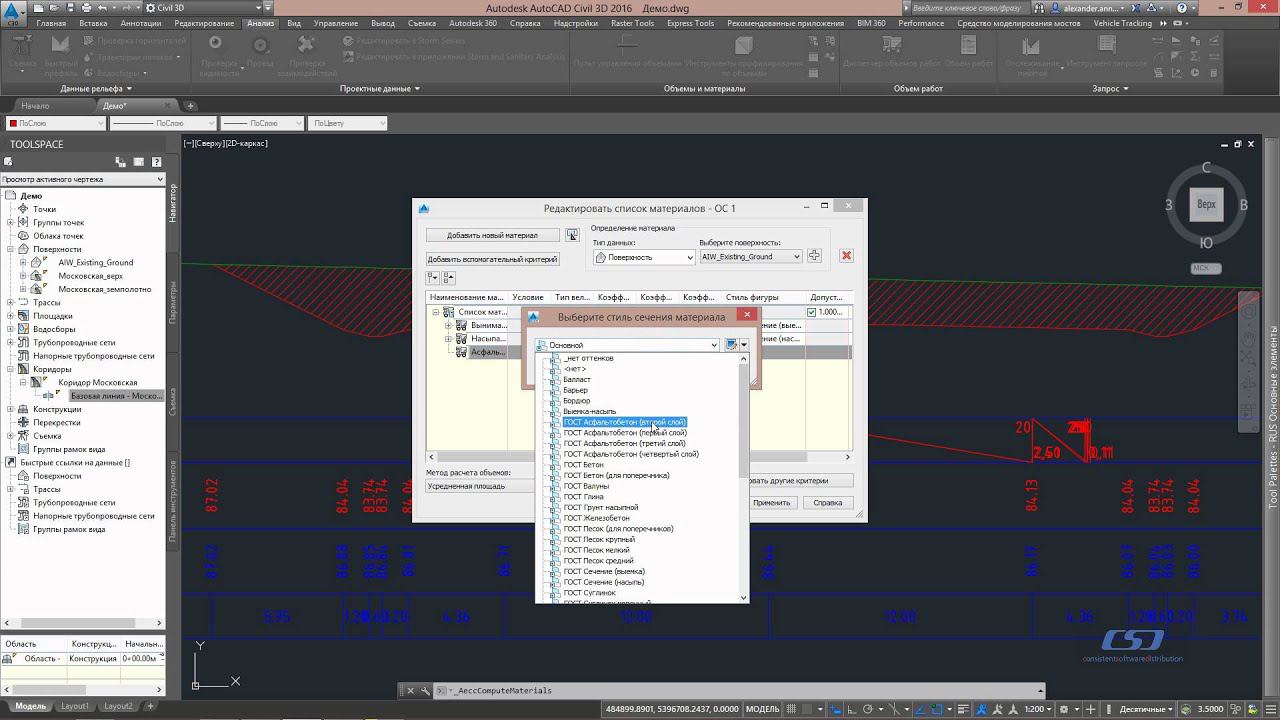The height and width of the screenshot is (720, 1280).
Task: Select Бордюр in the style list
Action: [x=577, y=401]
